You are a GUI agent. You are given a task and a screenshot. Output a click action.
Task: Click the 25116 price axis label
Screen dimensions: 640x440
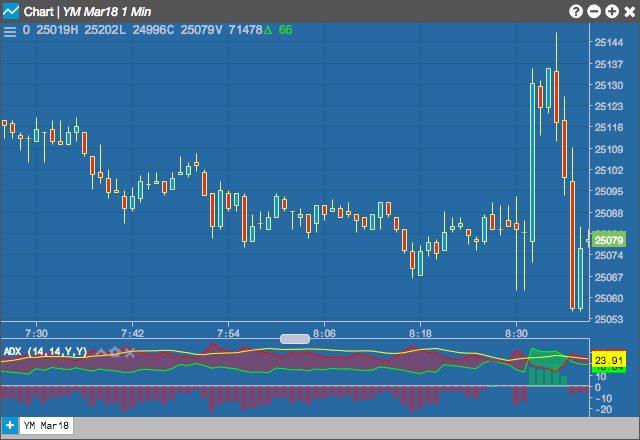pyautogui.click(x=609, y=127)
